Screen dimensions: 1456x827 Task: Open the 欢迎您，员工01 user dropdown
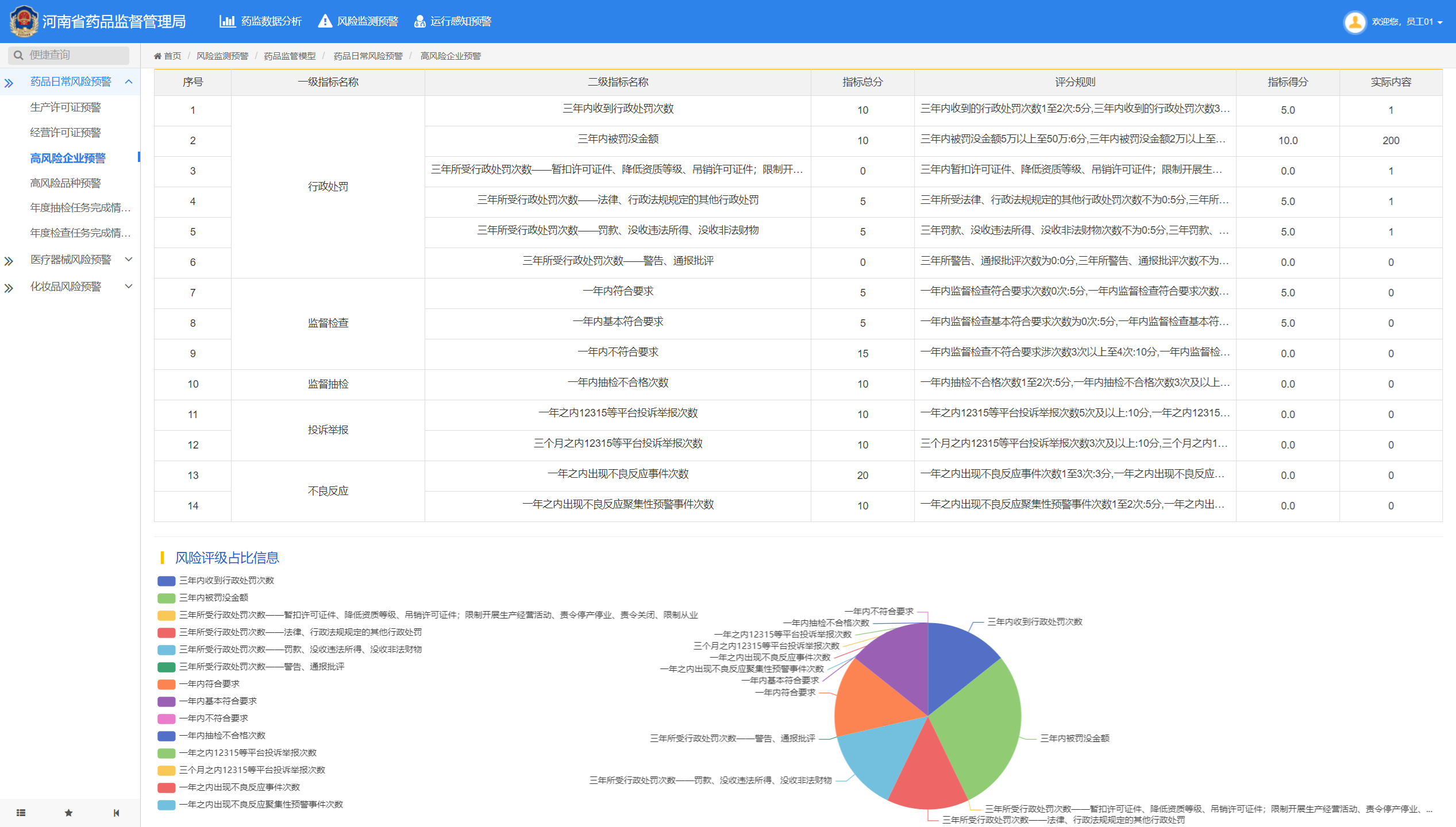pos(1407,22)
